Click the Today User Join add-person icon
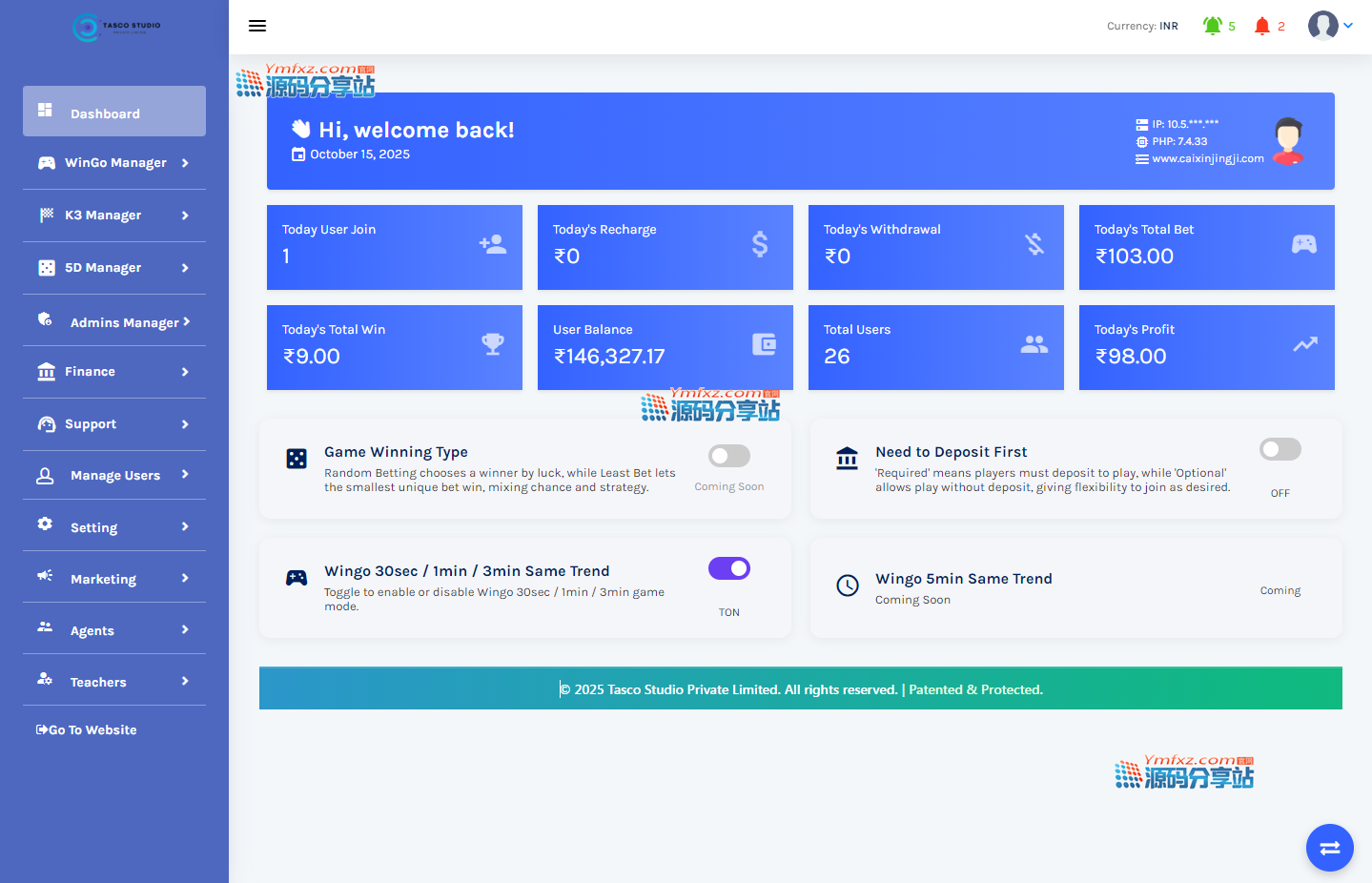 pos(493,244)
